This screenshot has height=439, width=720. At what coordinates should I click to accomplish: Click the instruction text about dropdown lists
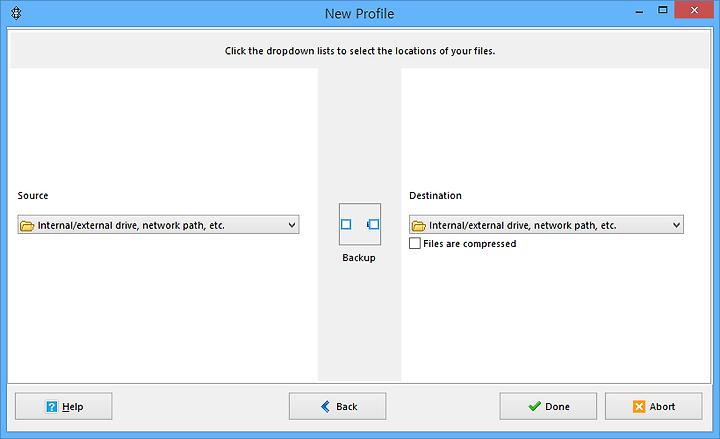(360, 51)
